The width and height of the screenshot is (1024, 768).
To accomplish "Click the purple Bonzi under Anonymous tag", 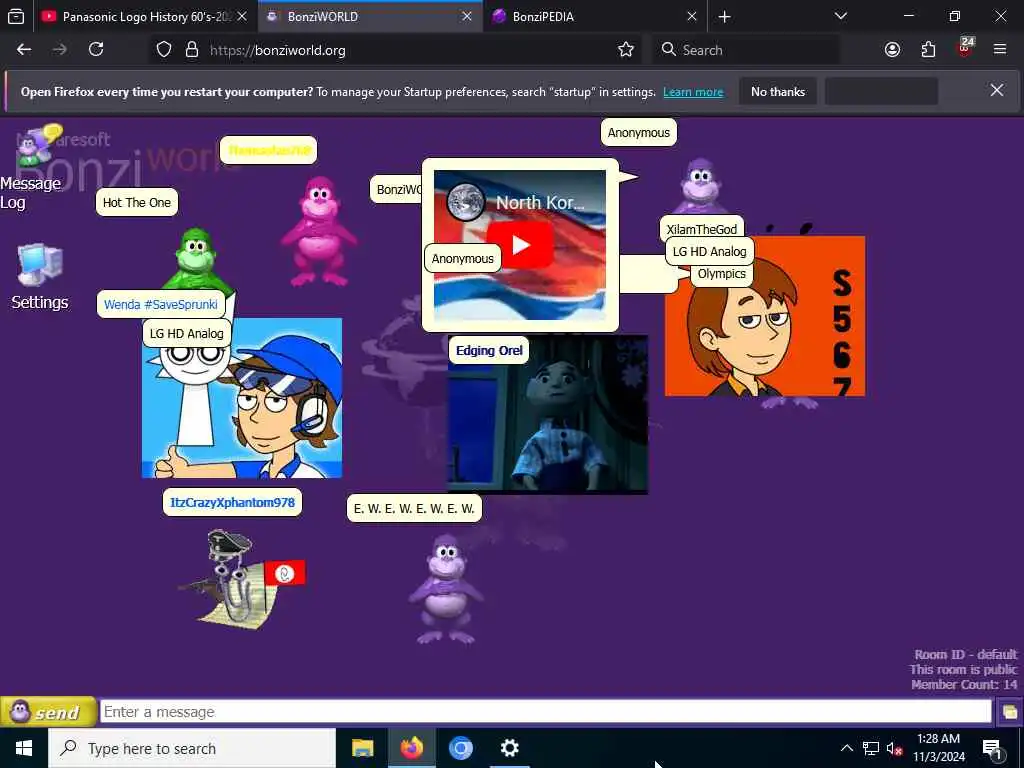I will pyautogui.click(x=700, y=185).
